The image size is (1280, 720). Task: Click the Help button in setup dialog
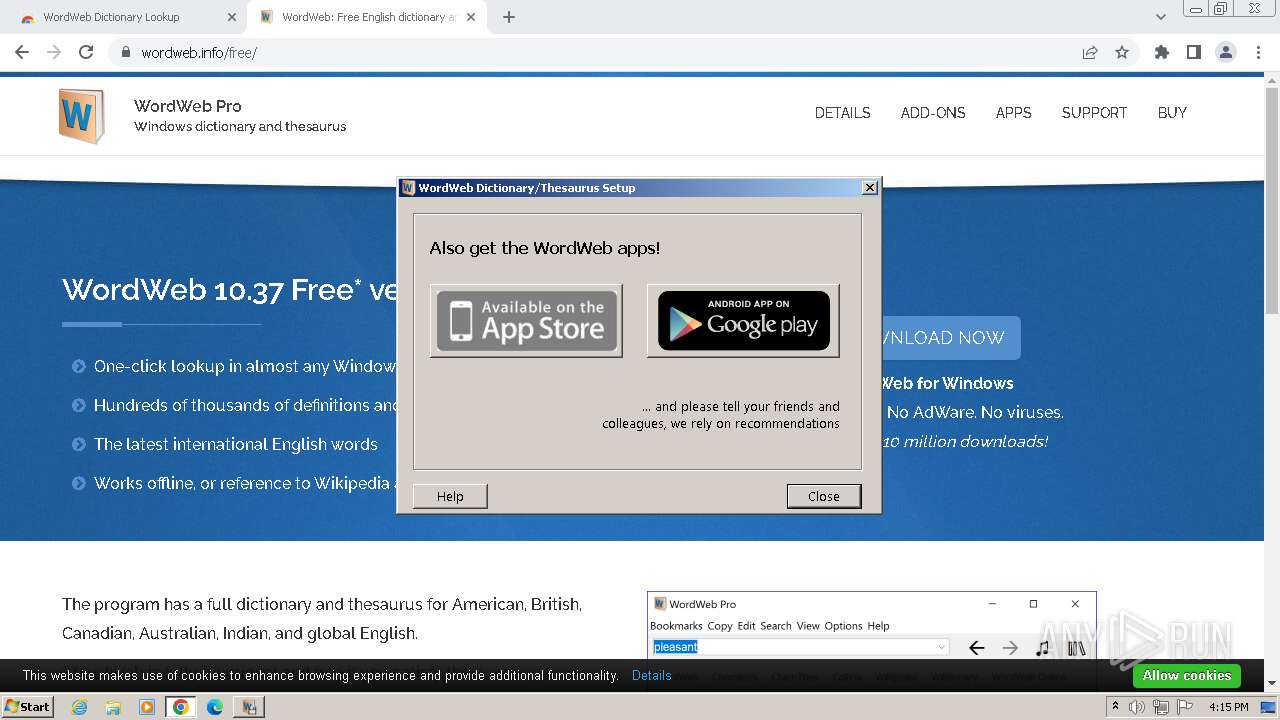coord(450,496)
